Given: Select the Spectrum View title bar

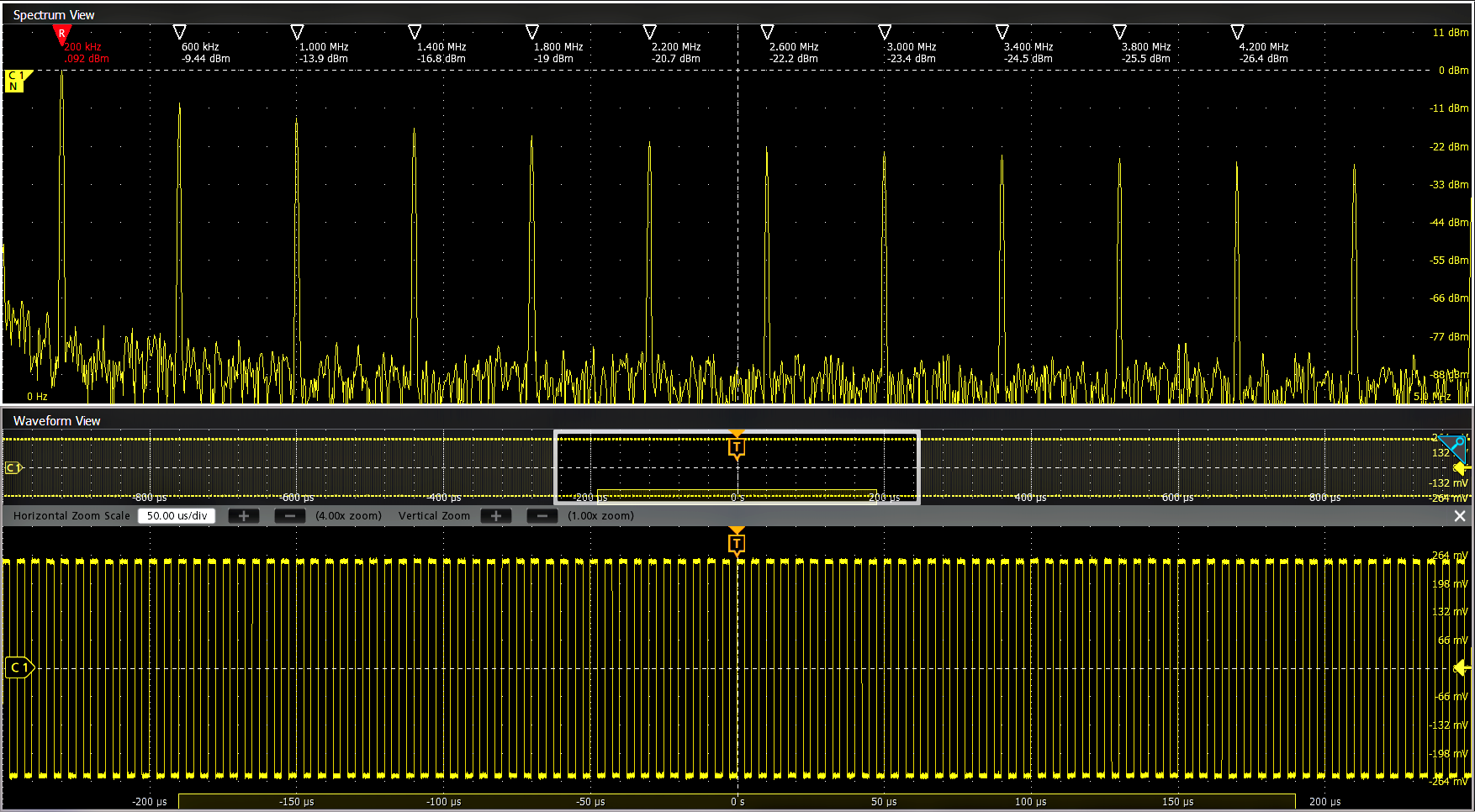Looking at the screenshot, I should tap(53, 14).
